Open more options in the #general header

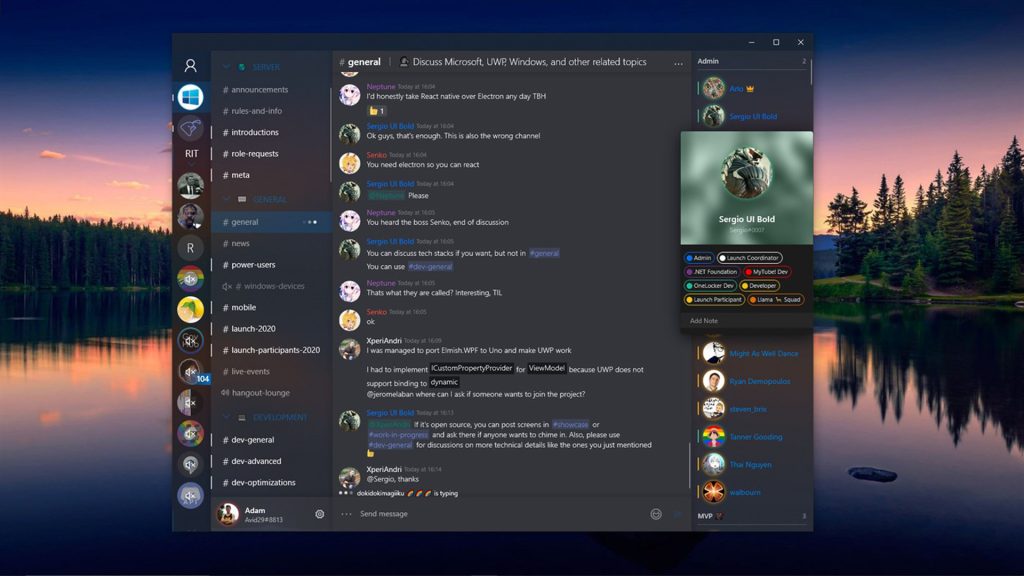click(678, 61)
